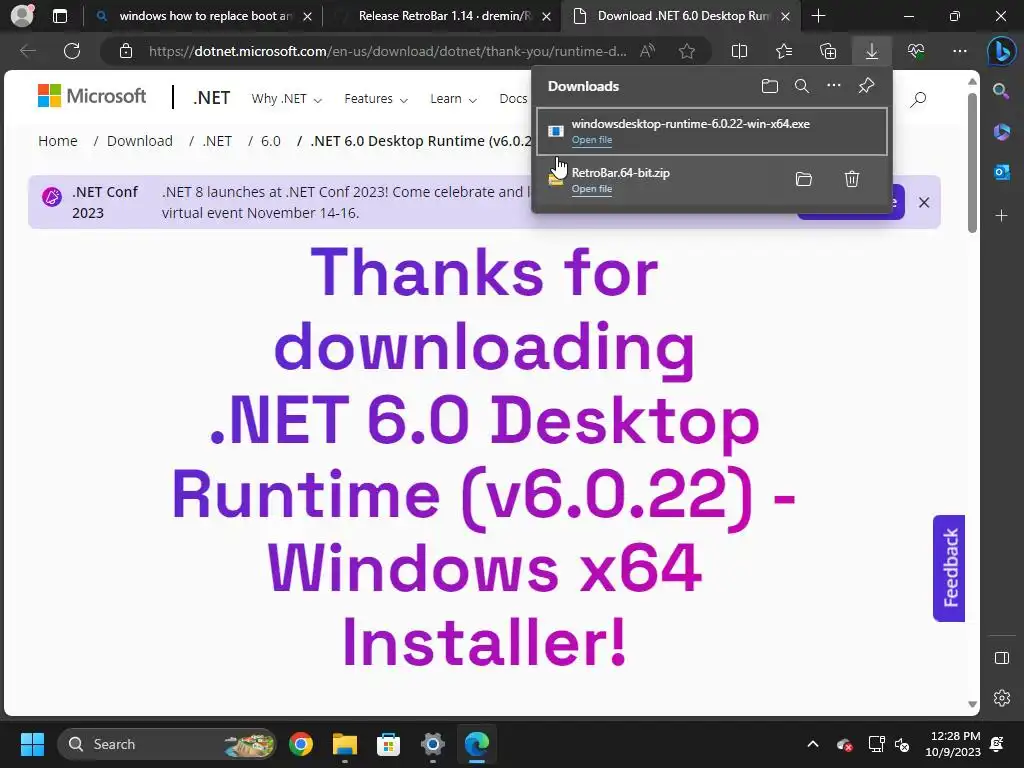The height and width of the screenshot is (768, 1024).
Task: Open Microsoft Store from taskbar
Action: pyautogui.click(x=388, y=744)
